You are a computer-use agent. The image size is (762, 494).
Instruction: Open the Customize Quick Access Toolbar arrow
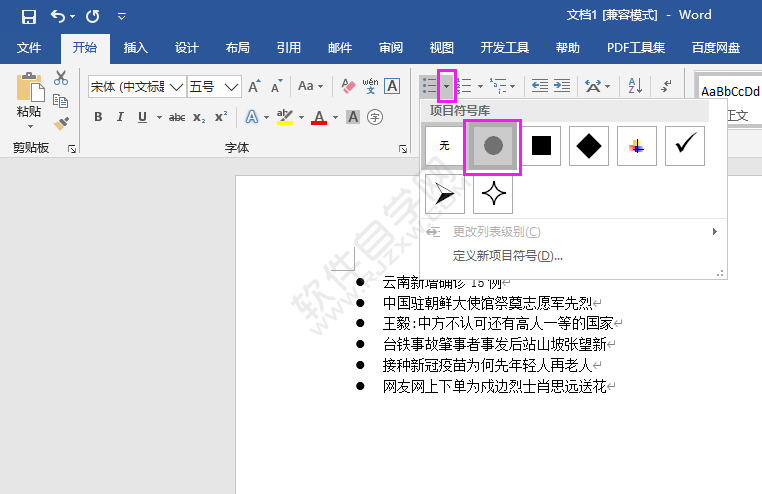pyautogui.click(x=121, y=17)
